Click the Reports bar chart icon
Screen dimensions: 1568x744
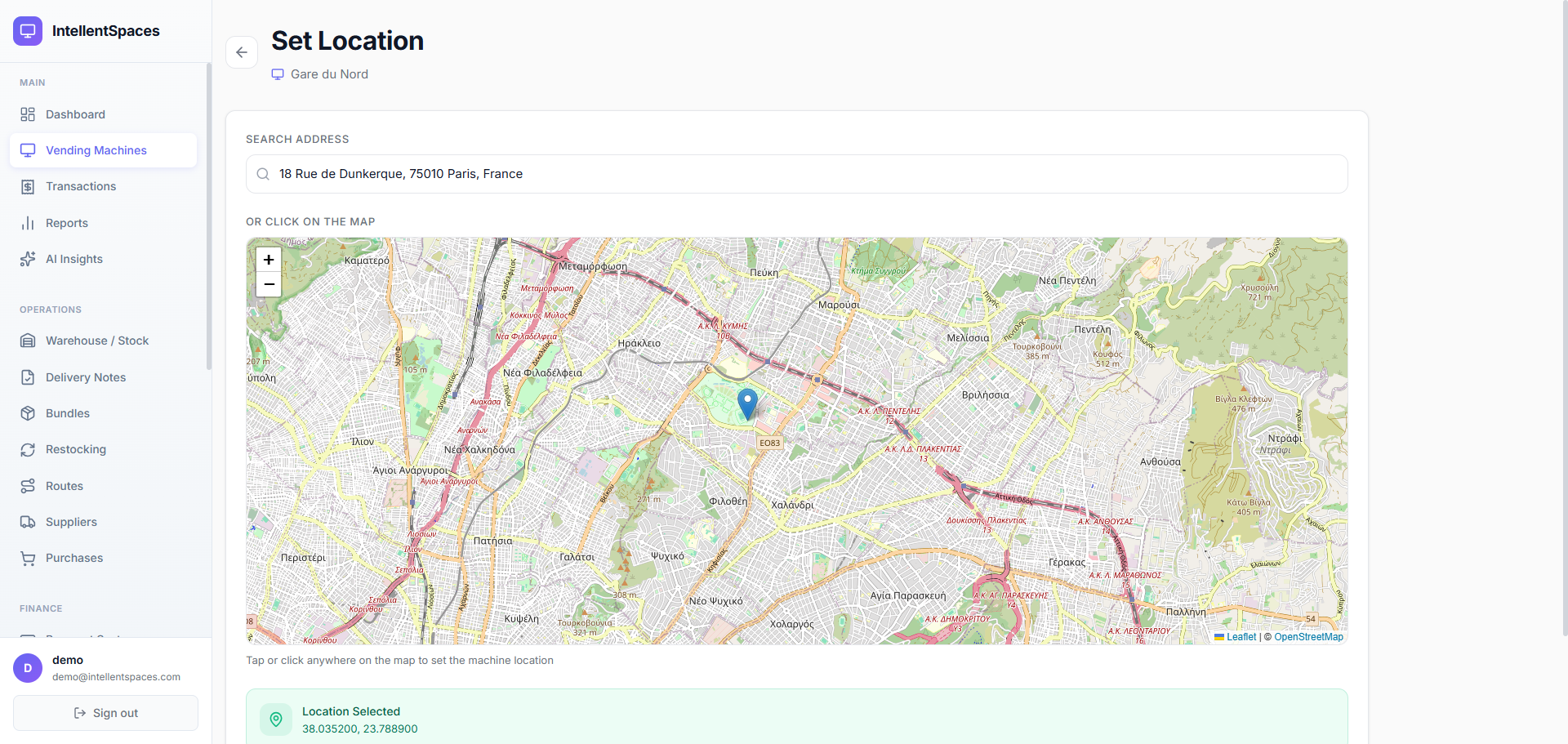click(x=28, y=223)
